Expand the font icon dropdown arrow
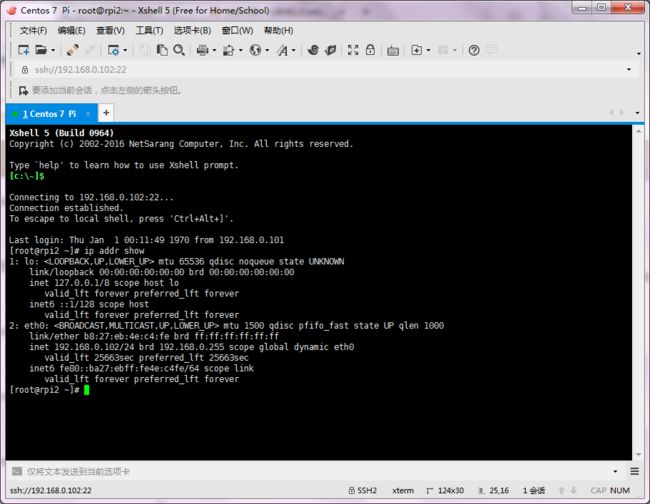650x504 pixels. pyautogui.click(x=293, y=51)
